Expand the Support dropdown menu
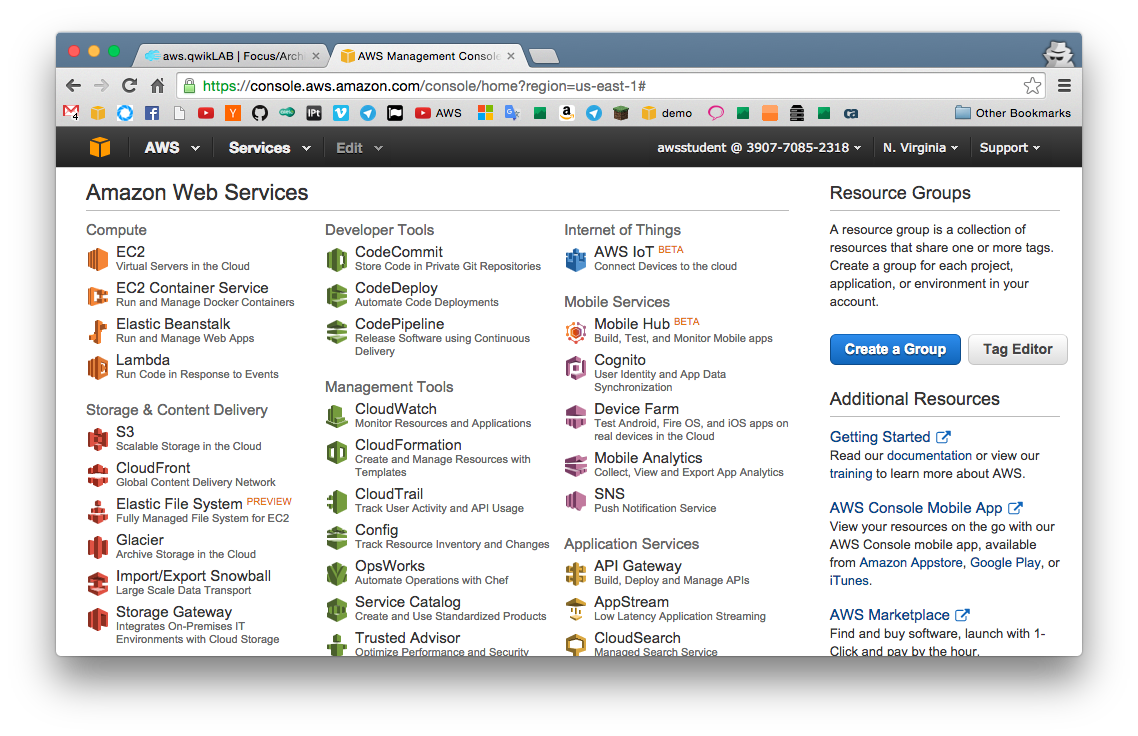 point(1010,148)
